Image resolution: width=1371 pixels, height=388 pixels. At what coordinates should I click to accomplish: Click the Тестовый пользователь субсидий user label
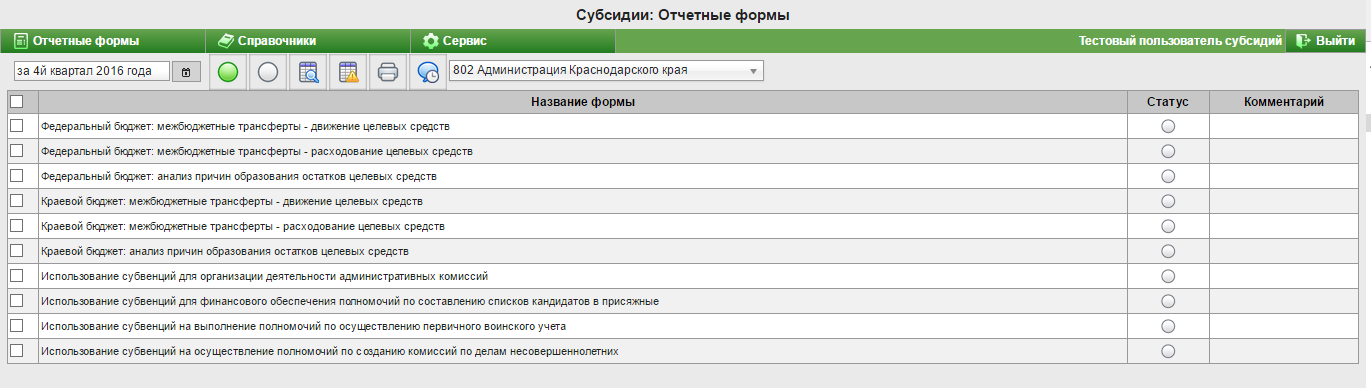point(1180,41)
